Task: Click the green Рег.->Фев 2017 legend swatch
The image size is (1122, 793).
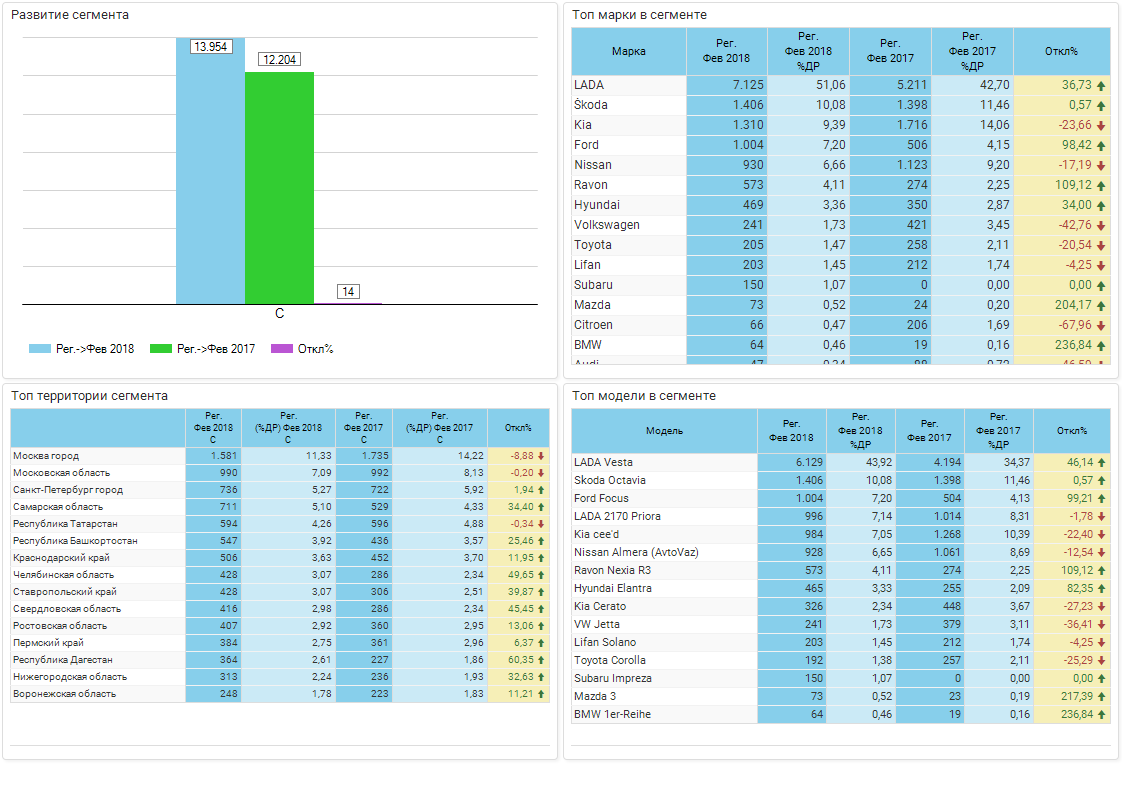Action: tap(161, 349)
